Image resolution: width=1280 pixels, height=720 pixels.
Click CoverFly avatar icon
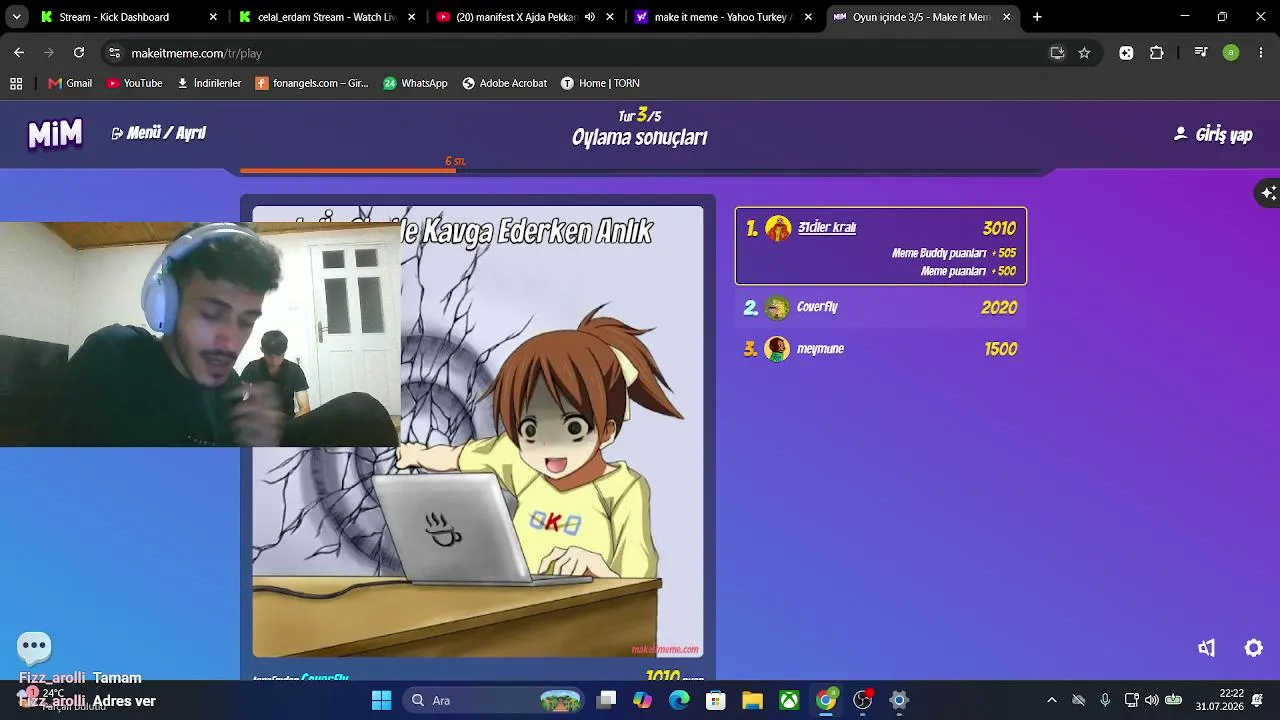[x=777, y=308]
